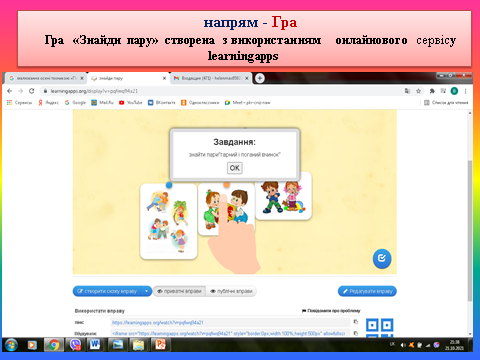The height and width of the screenshot is (360, 480).
Task: Click the page vertical scrollbar thumb
Action: click(470, 231)
